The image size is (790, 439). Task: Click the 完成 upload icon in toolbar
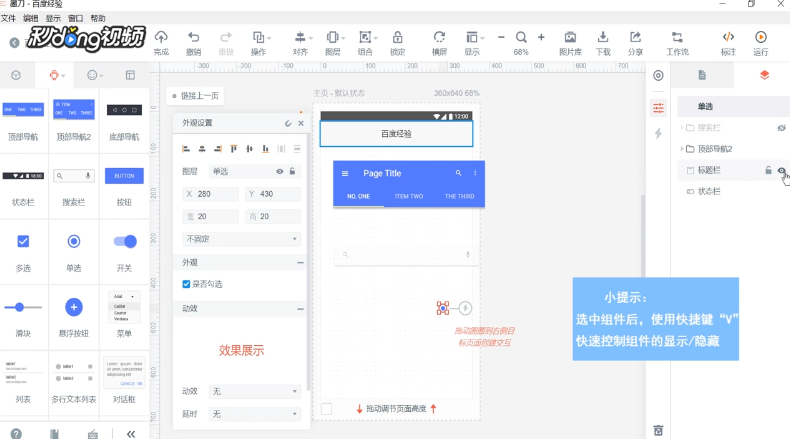[161, 37]
